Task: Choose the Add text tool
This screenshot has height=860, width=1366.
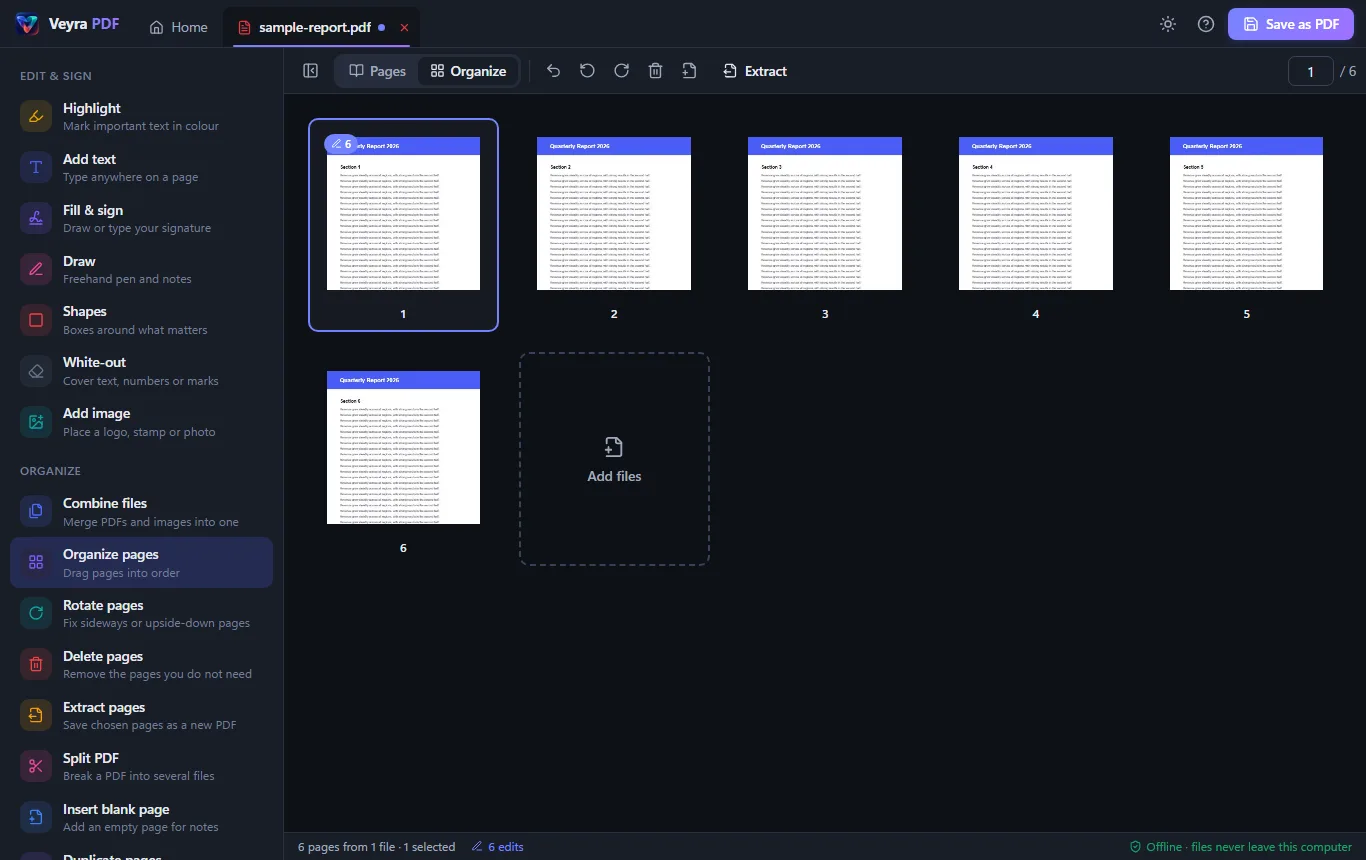Action: tap(141, 167)
